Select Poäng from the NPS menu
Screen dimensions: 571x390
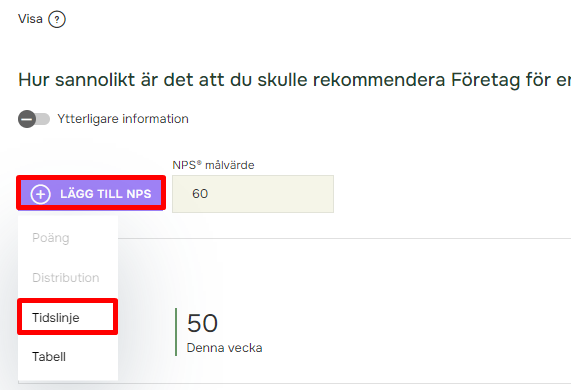click(x=51, y=238)
